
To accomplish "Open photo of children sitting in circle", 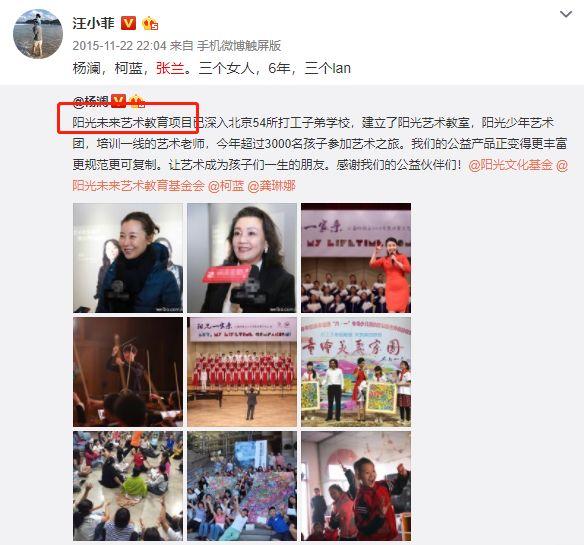I will (x=128, y=486).
